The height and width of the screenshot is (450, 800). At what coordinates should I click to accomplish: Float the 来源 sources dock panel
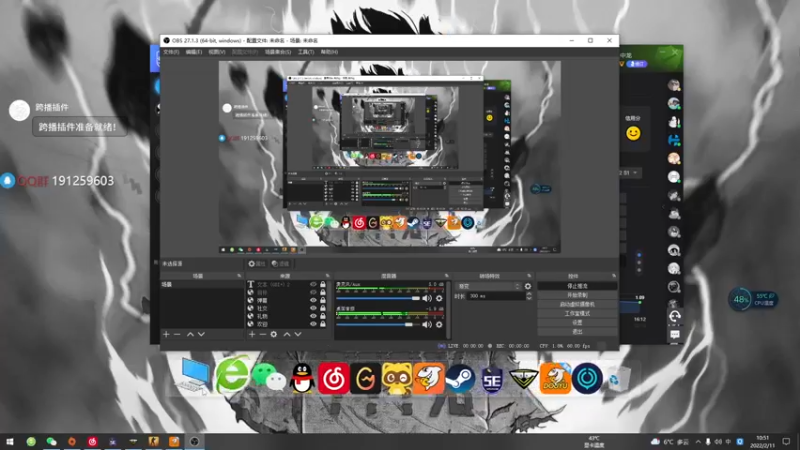tap(328, 276)
